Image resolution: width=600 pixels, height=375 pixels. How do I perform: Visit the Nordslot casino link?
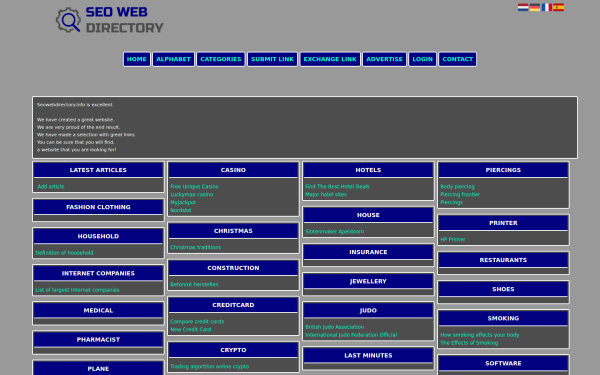click(x=181, y=210)
